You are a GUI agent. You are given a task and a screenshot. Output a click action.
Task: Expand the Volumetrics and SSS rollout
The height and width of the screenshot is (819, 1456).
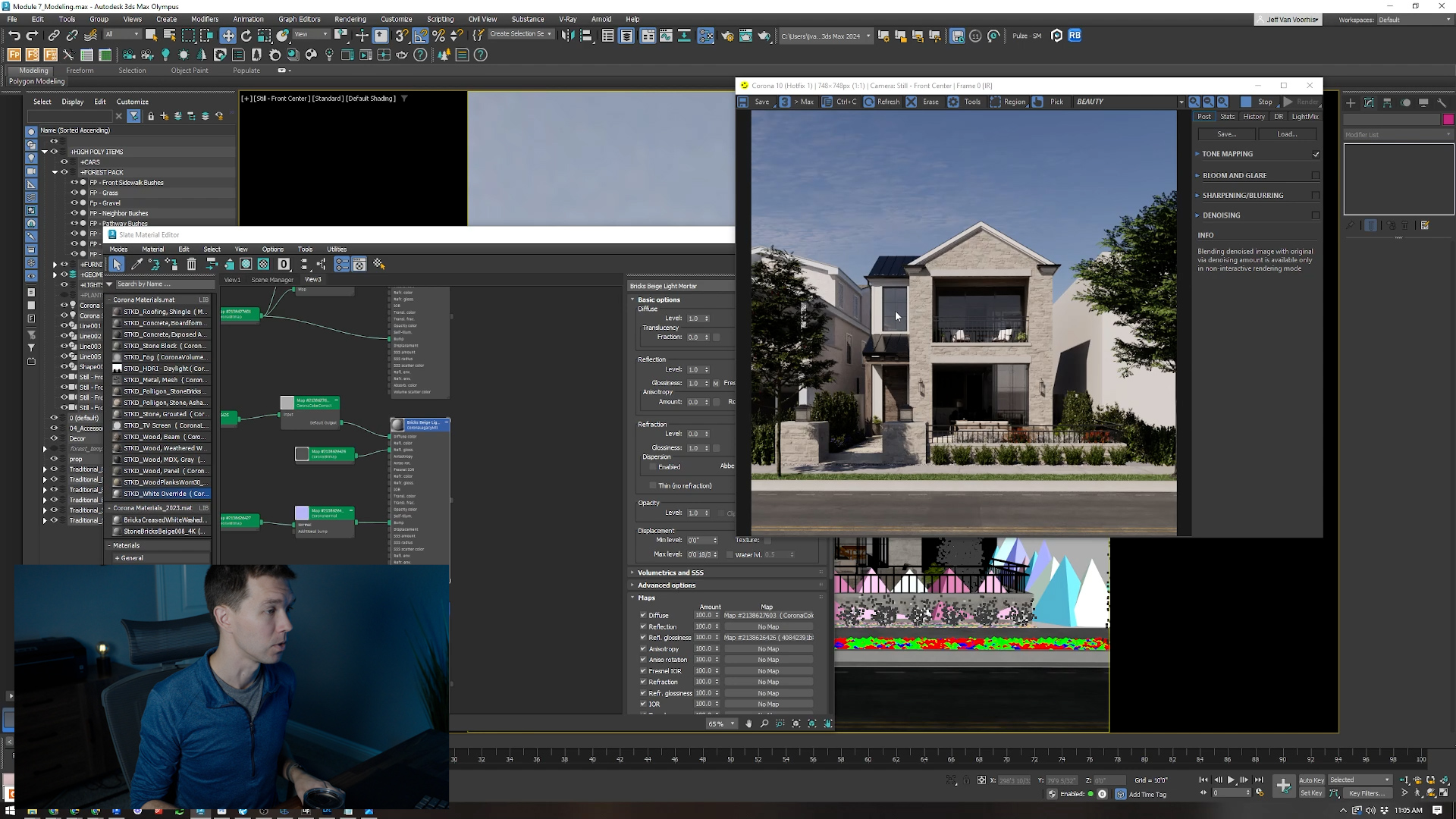[670, 573]
